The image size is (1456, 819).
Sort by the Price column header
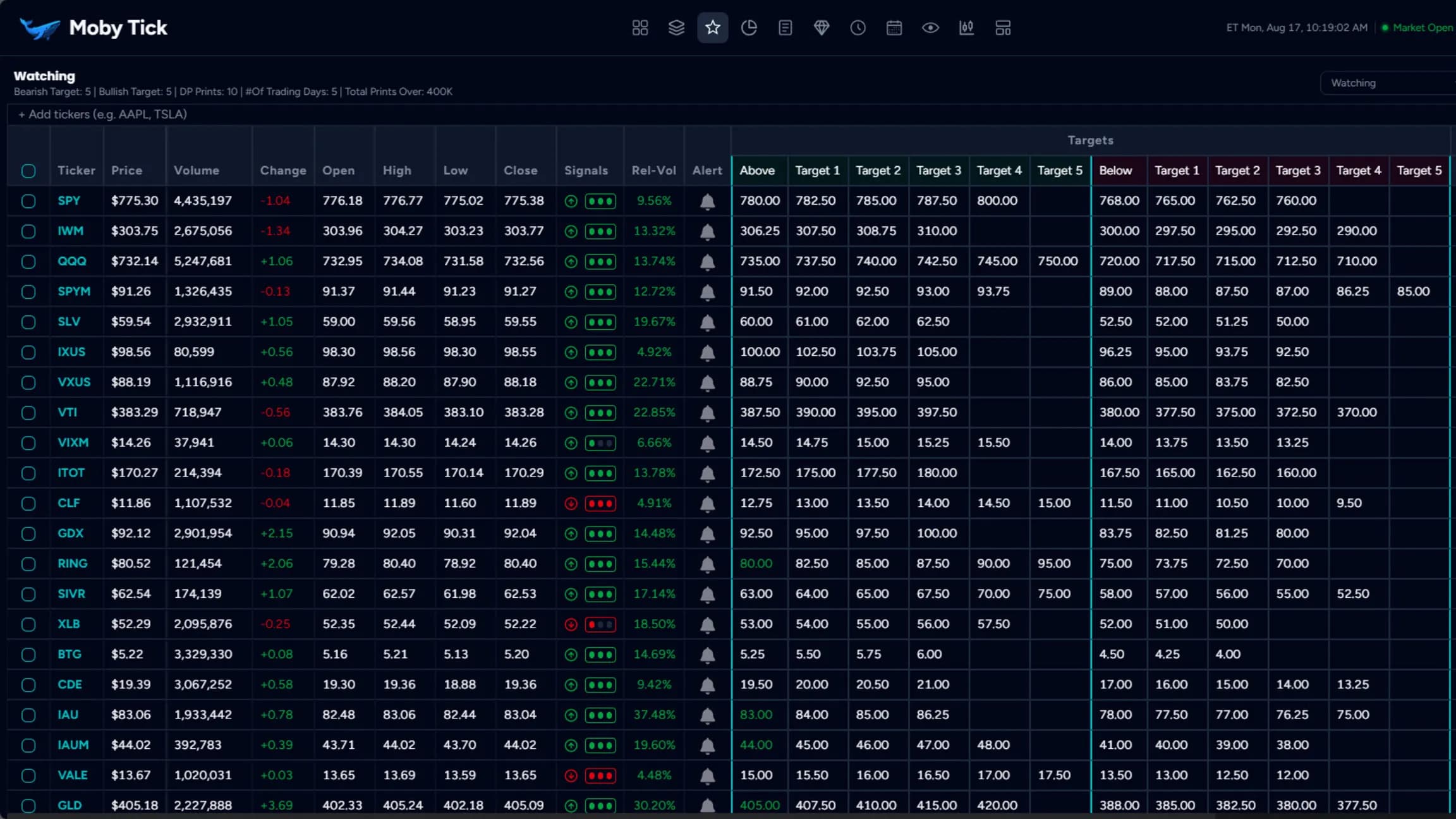(x=126, y=171)
